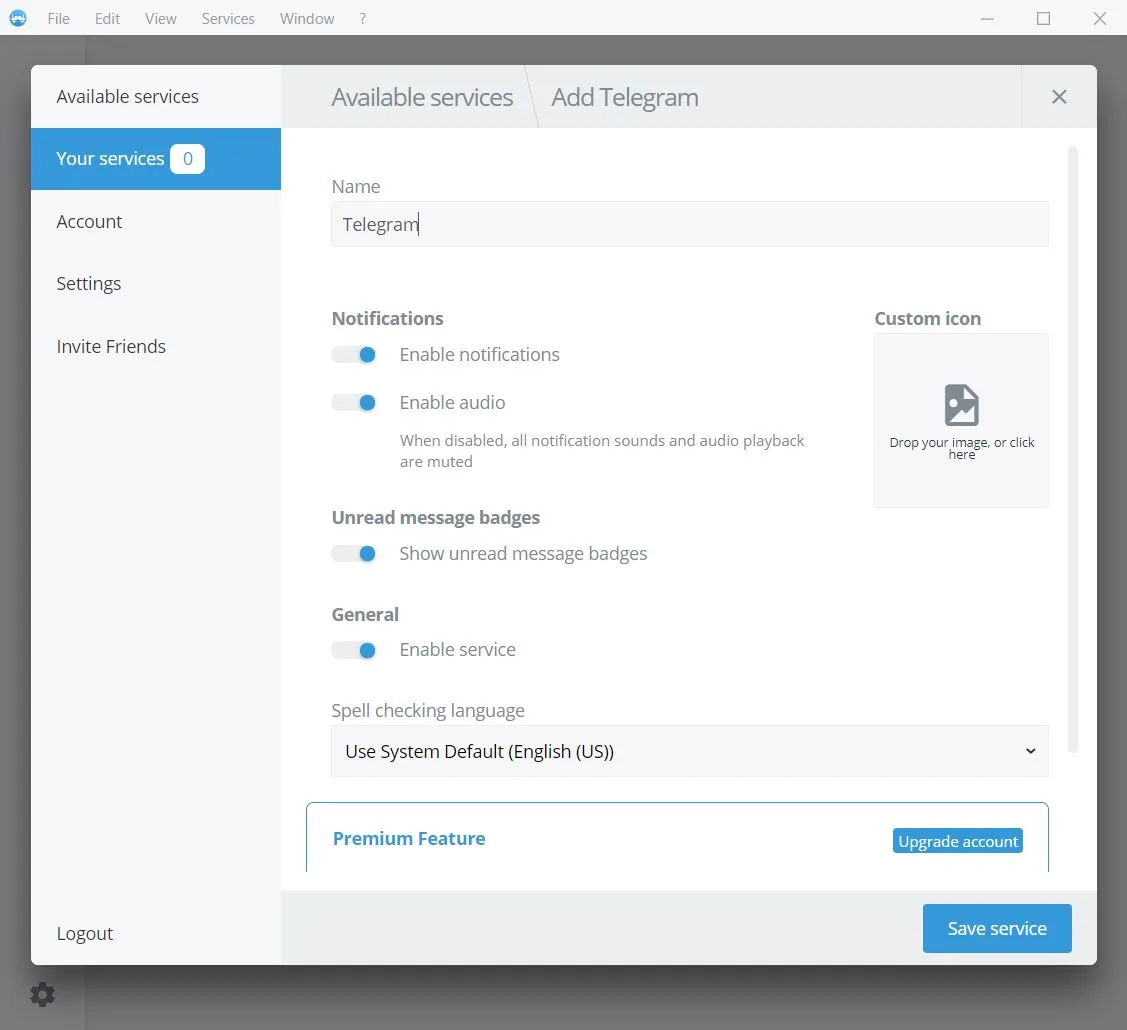The height and width of the screenshot is (1030, 1127).
Task: Select Available services in sidebar
Action: (156, 96)
